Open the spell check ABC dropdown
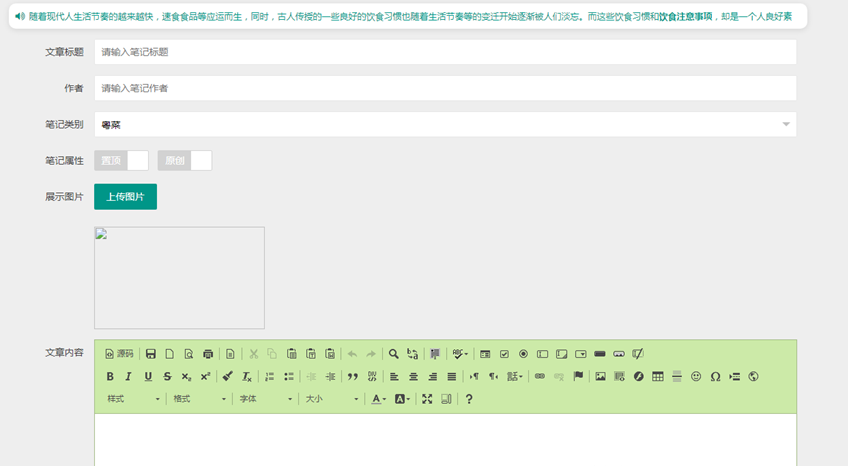 (x=460, y=354)
